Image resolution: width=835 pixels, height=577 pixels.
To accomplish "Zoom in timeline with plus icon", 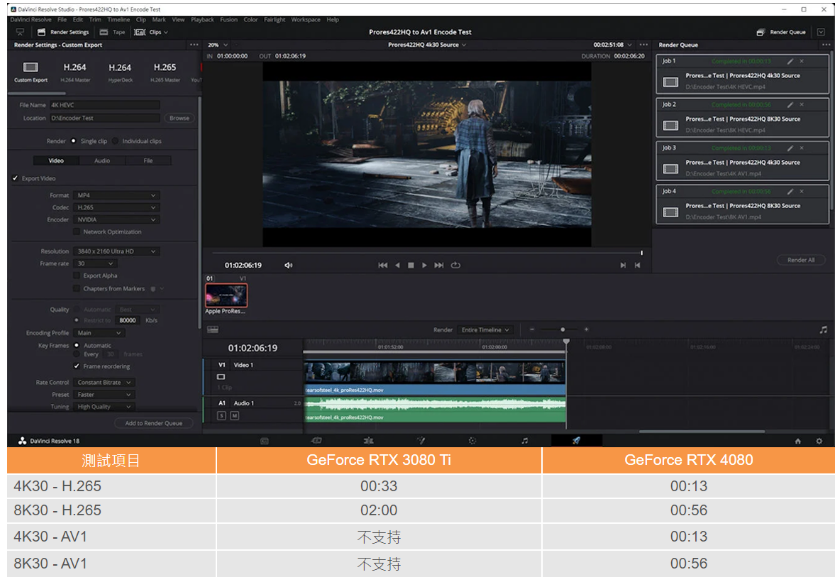I will [x=586, y=329].
